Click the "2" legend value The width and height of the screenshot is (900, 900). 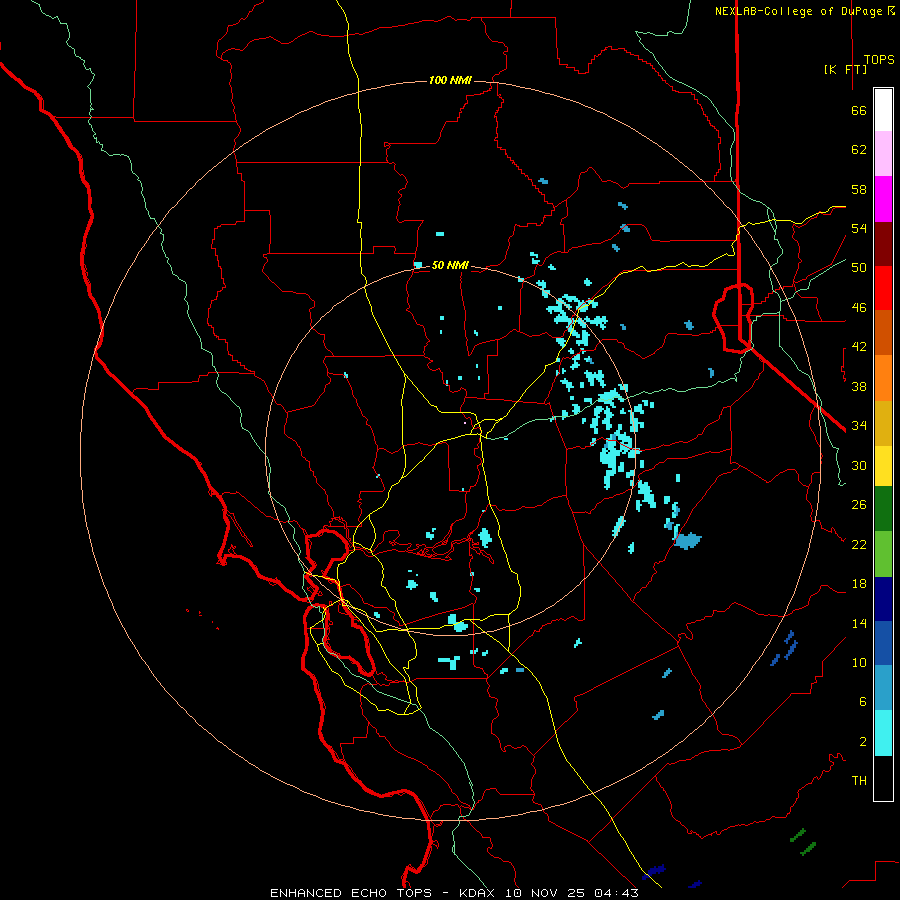[x=863, y=742]
